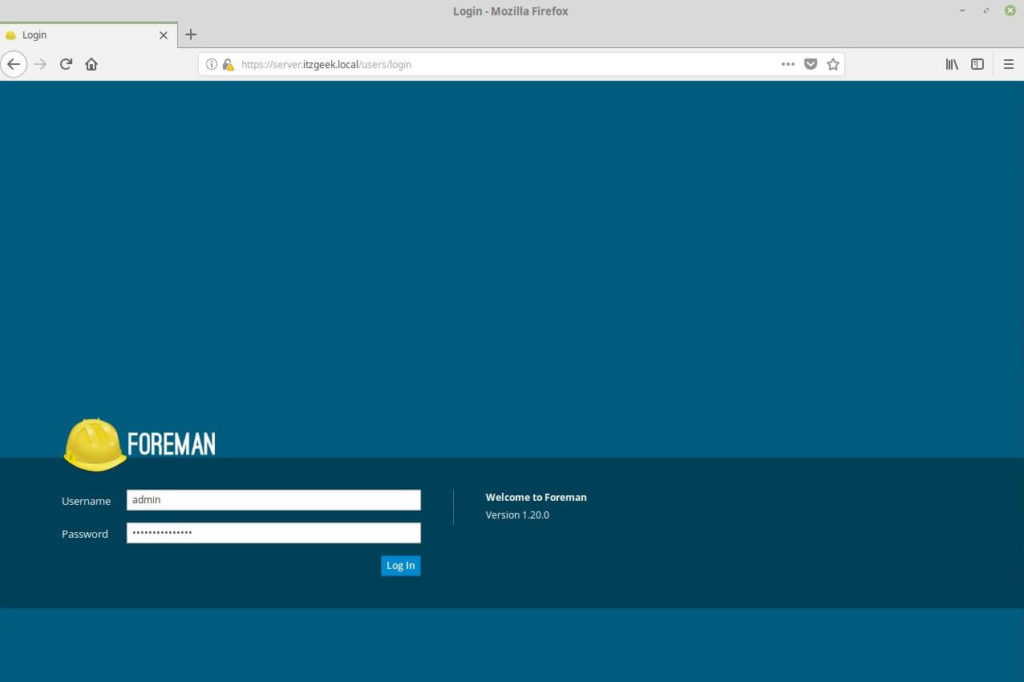Click the 'Login - Mozilla Firefox' title

511,11
